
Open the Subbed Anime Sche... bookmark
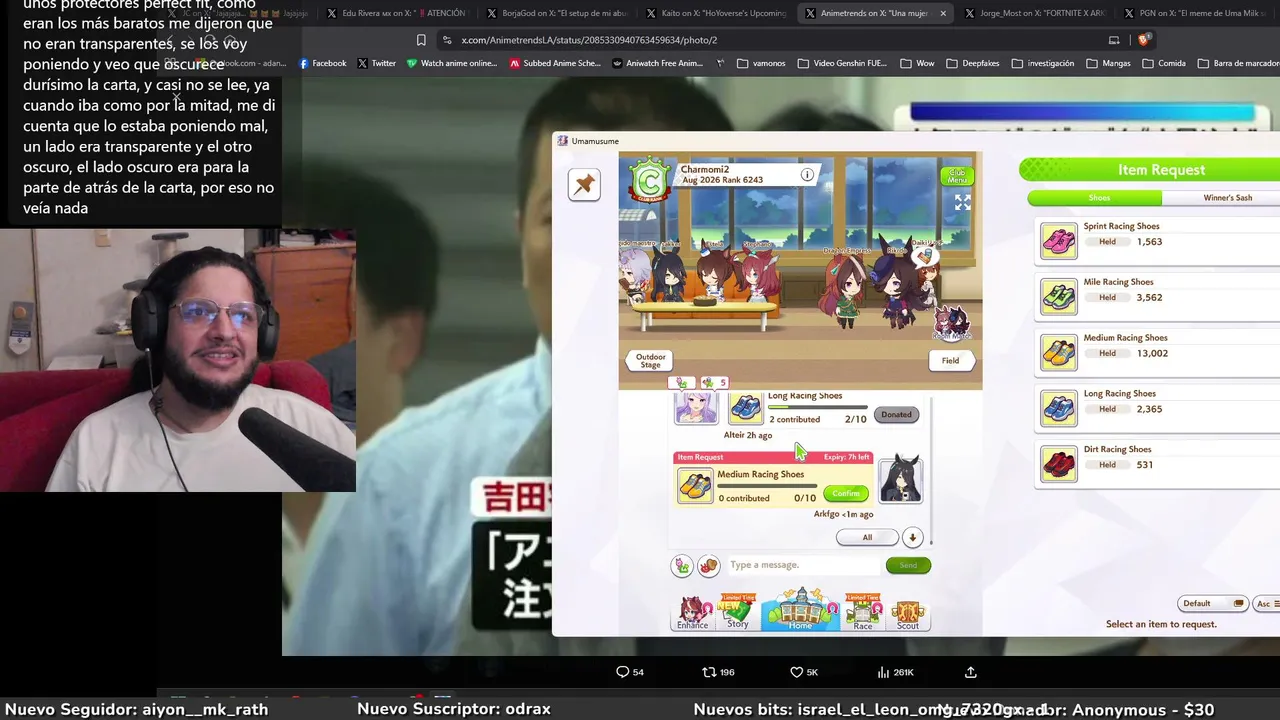(x=555, y=63)
